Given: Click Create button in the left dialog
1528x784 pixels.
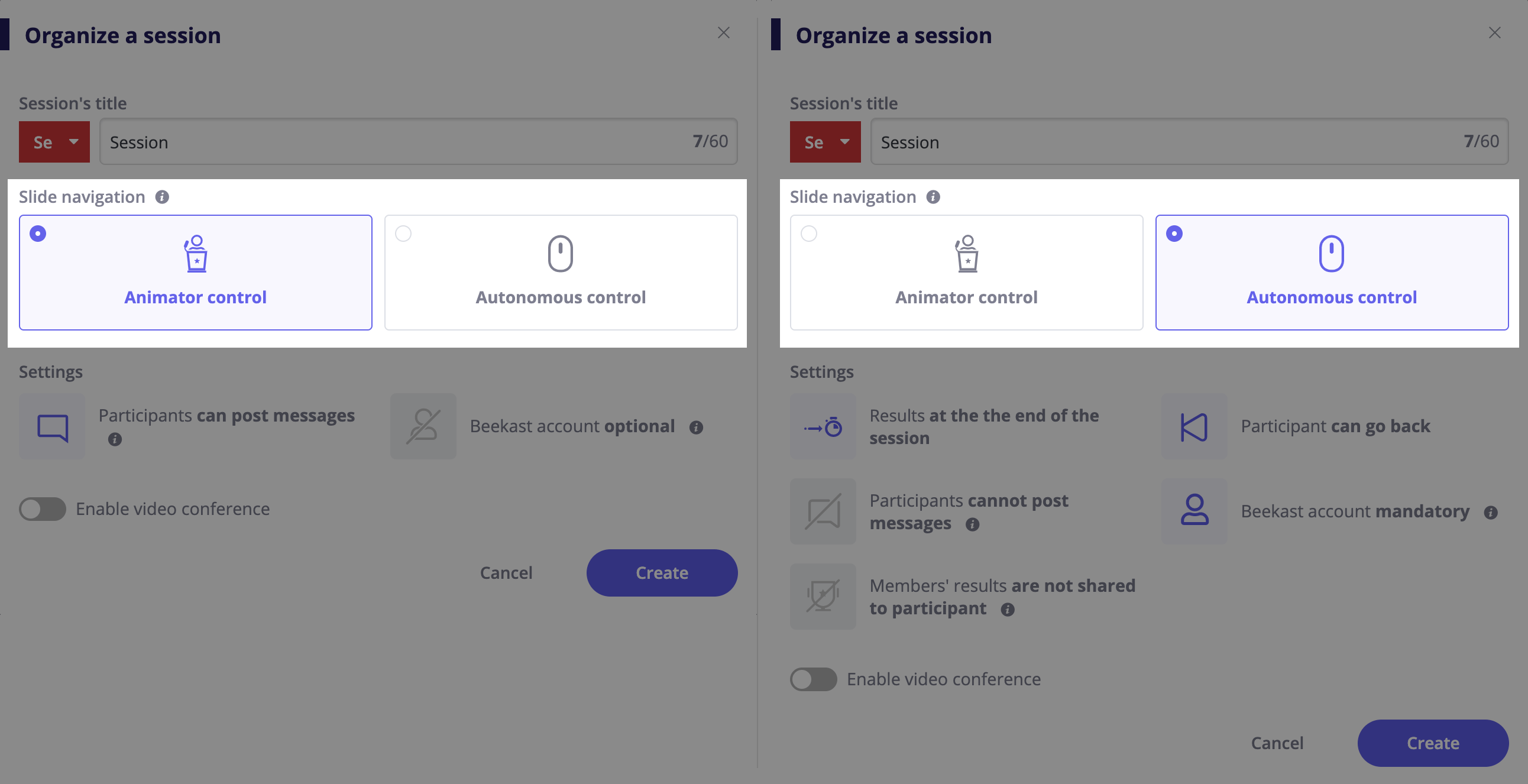Looking at the screenshot, I should [662, 573].
